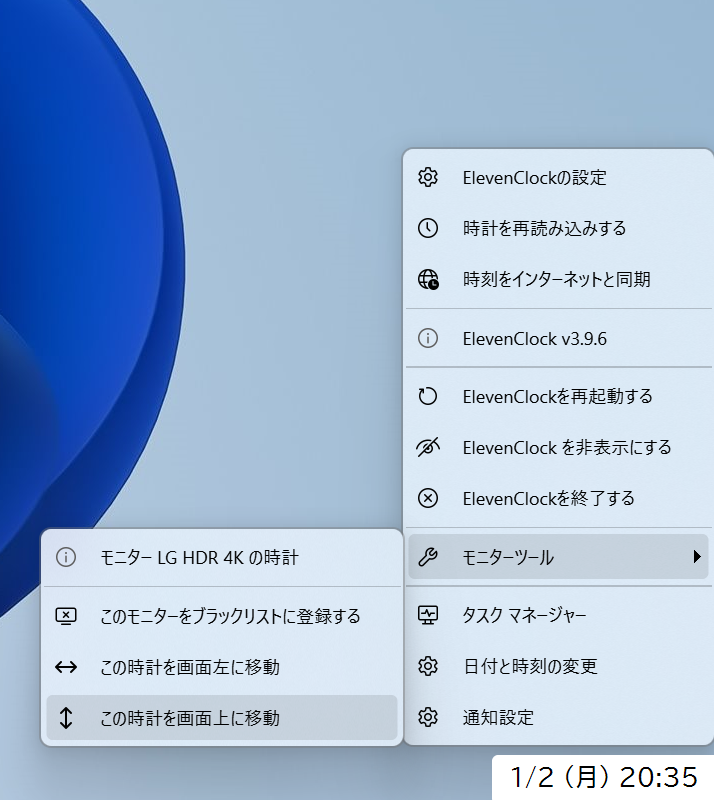This screenshot has height=800, width=714.
Task: Open 通知設定
Action: [558, 717]
